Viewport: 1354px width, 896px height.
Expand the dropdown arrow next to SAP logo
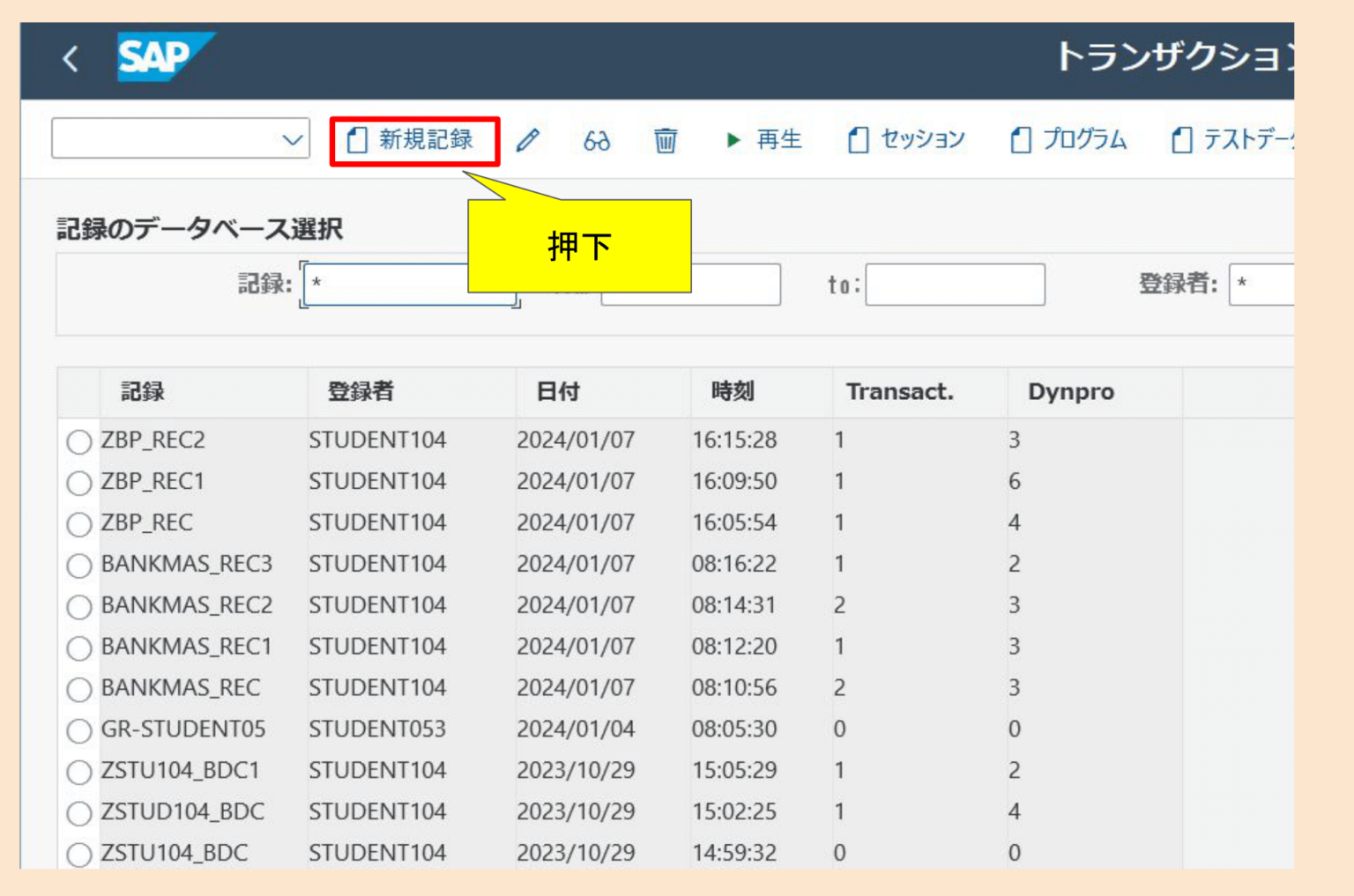pyautogui.click(x=291, y=138)
